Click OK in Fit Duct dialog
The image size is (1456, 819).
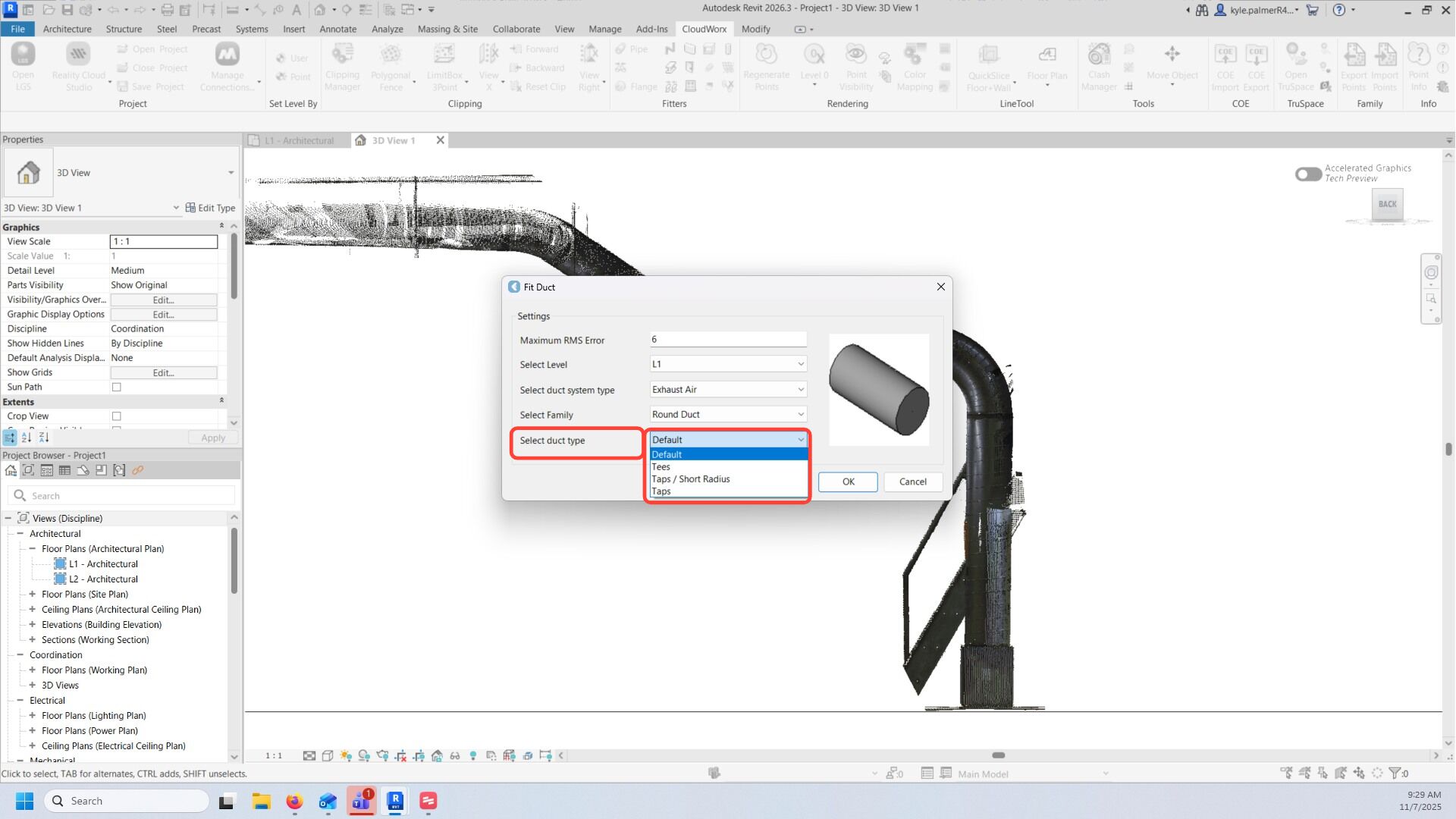click(848, 482)
